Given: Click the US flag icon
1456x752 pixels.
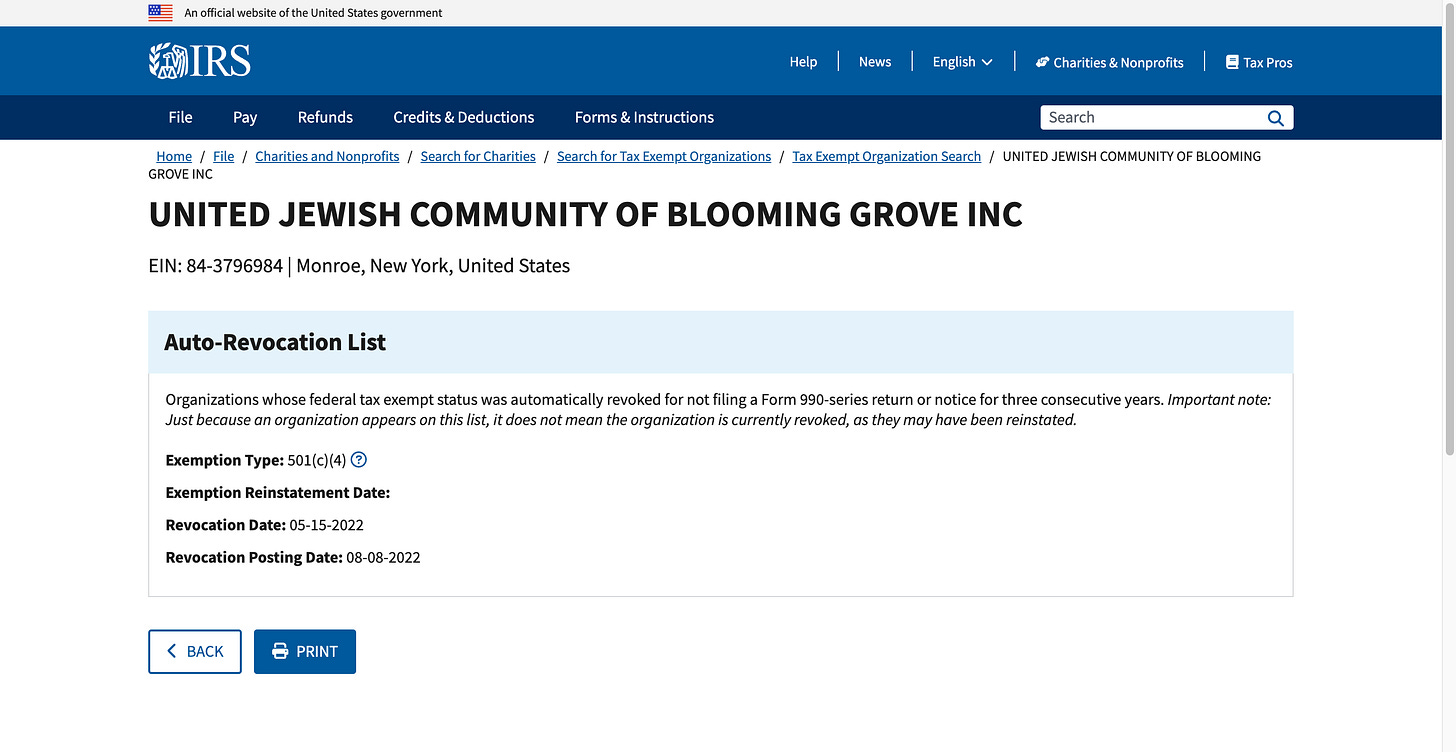Looking at the screenshot, I should pos(160,13).
